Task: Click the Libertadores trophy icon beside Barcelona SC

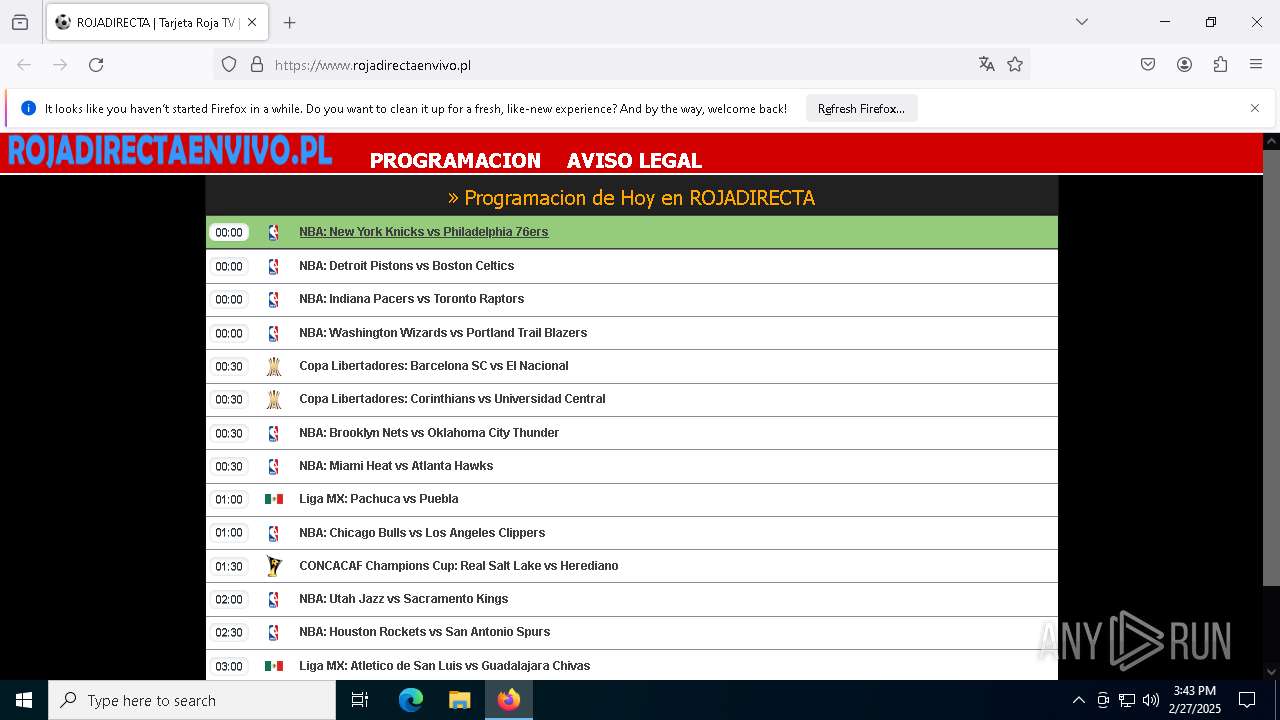Action: point(273,366)
